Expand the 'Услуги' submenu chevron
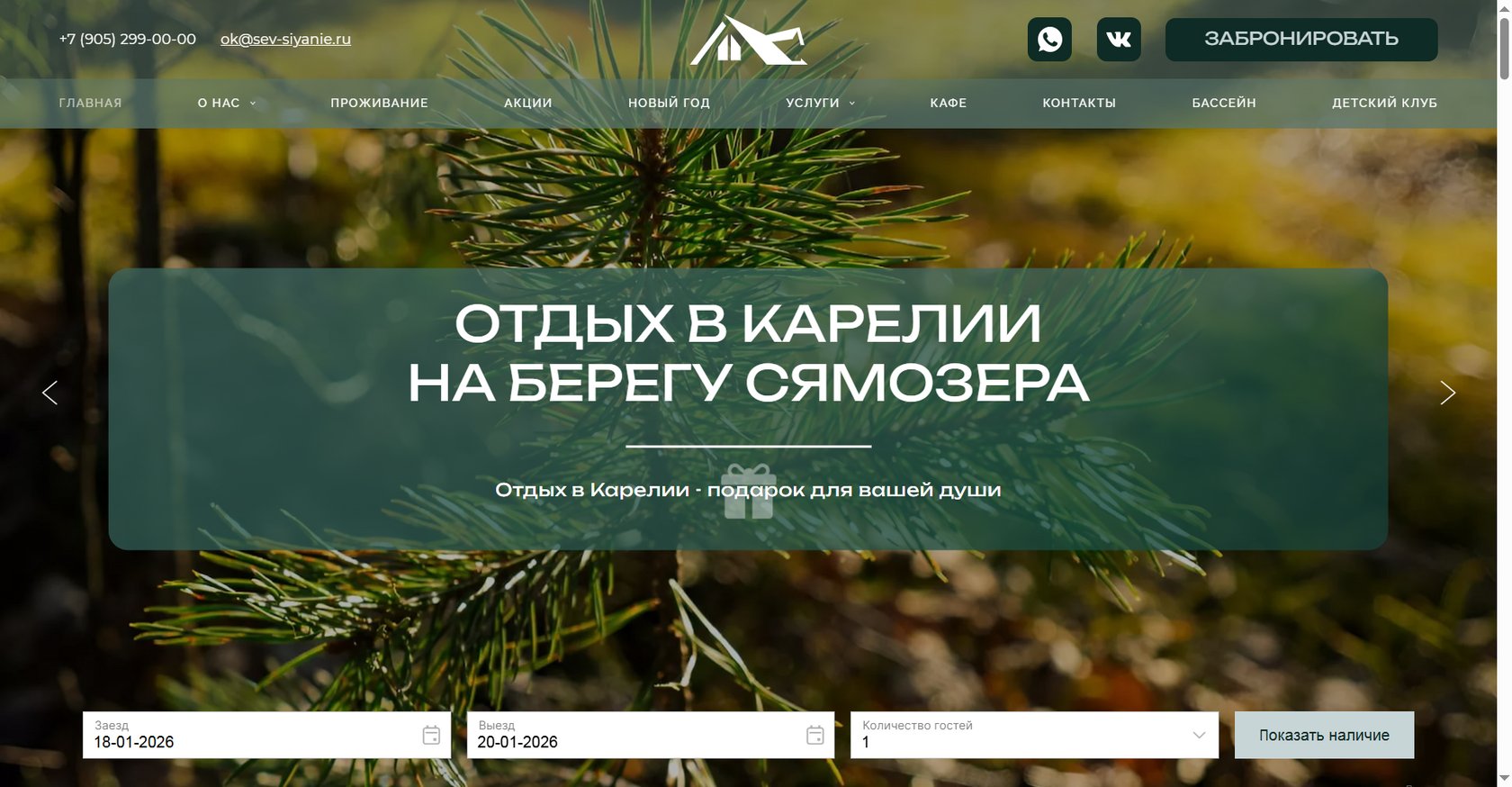Image resolution: width=1512 pixels, height=787 pixels. coord(852,104)
